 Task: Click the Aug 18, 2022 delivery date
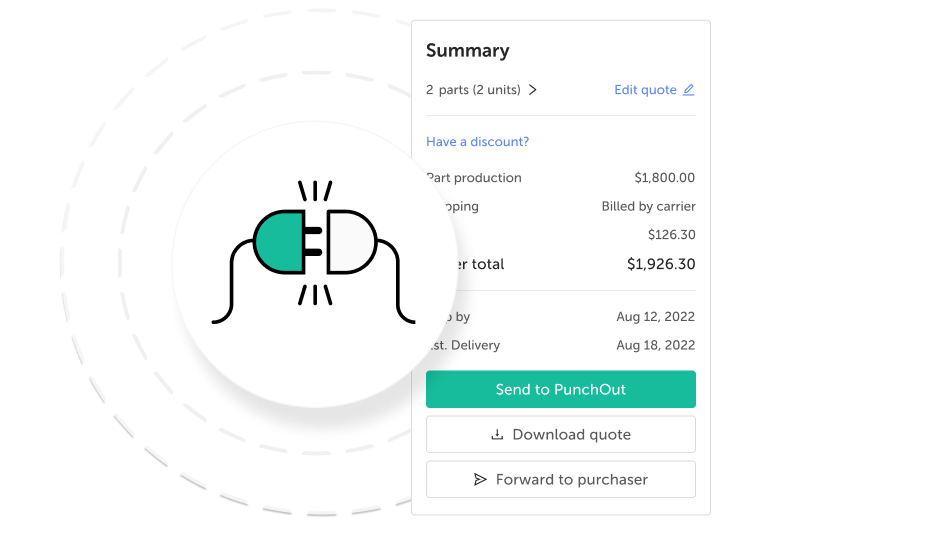(655, 345)
